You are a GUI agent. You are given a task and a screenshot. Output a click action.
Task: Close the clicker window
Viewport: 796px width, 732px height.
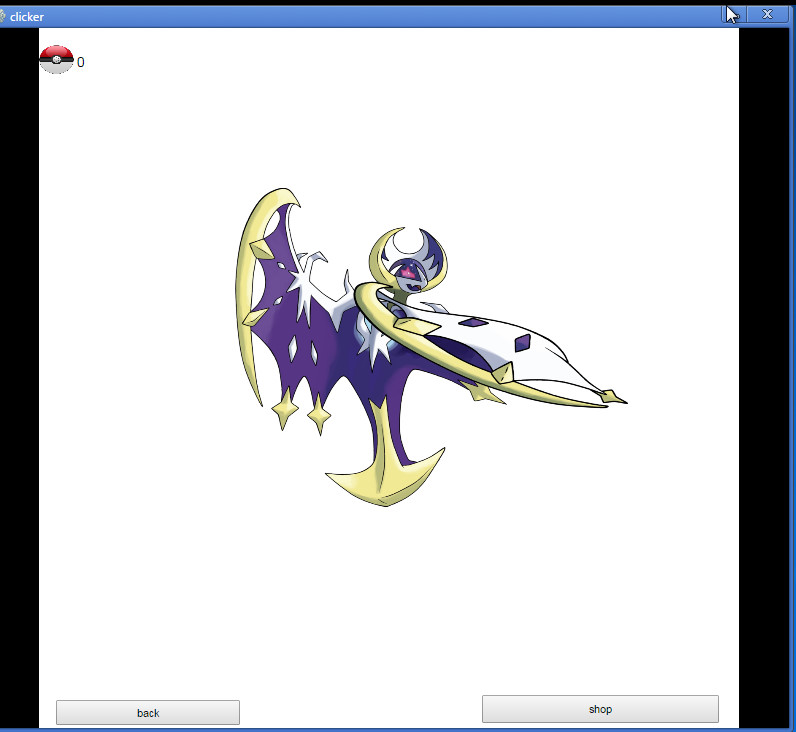[767, 14]
